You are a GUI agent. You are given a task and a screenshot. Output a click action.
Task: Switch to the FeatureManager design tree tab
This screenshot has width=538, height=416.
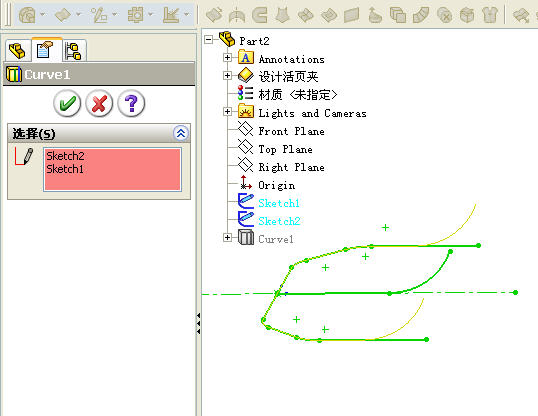(x=17, y=50)
